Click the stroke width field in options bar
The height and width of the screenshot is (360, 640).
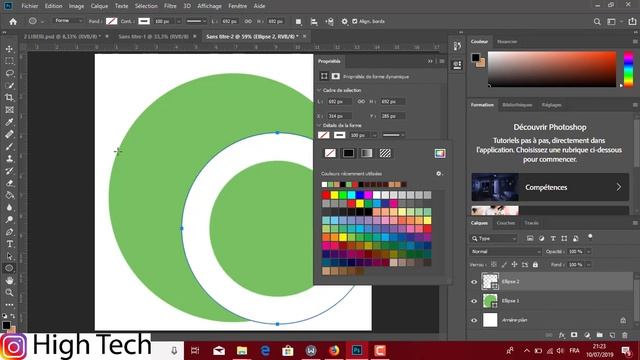(x=164, y=21)
